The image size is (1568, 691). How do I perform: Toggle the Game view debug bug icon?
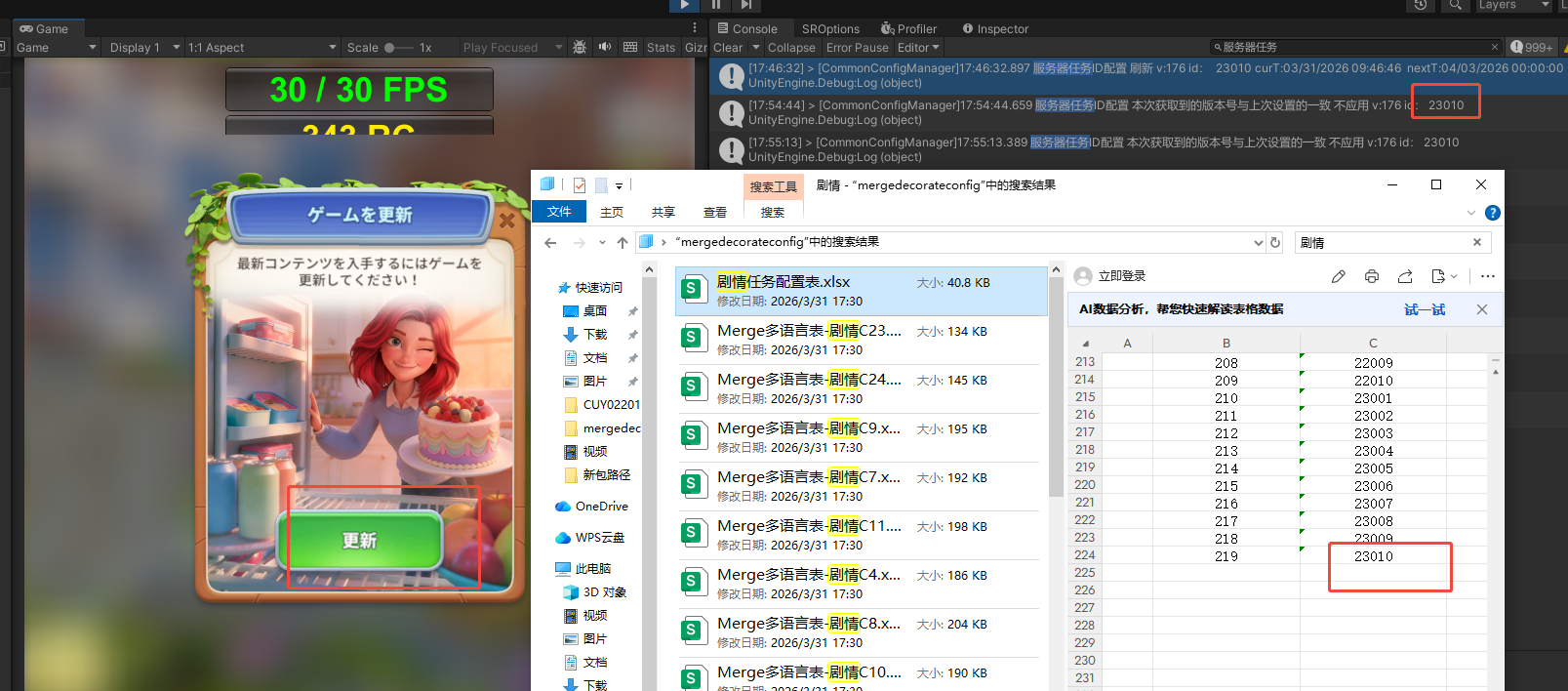point(580,47)
